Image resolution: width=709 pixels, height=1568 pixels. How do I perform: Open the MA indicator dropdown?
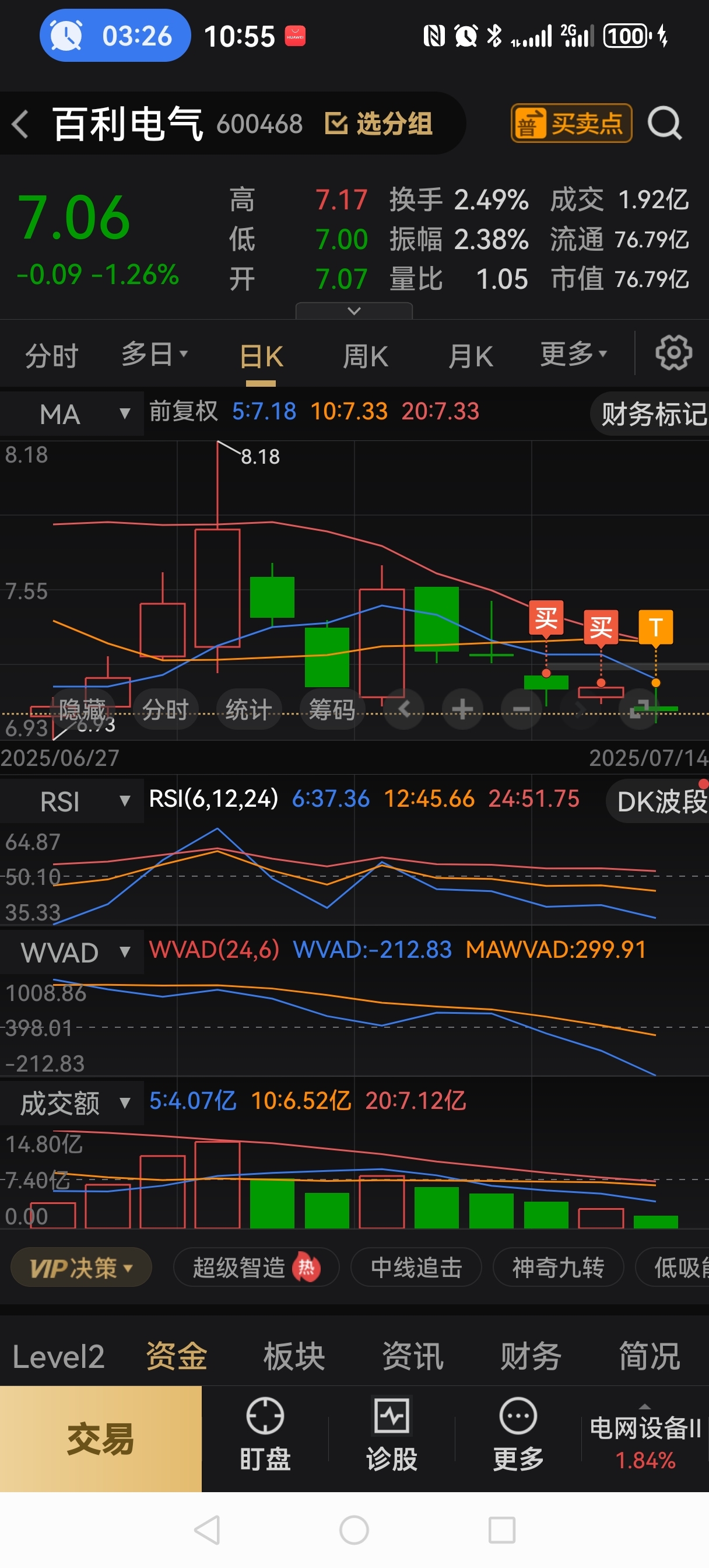coord(72,414)
